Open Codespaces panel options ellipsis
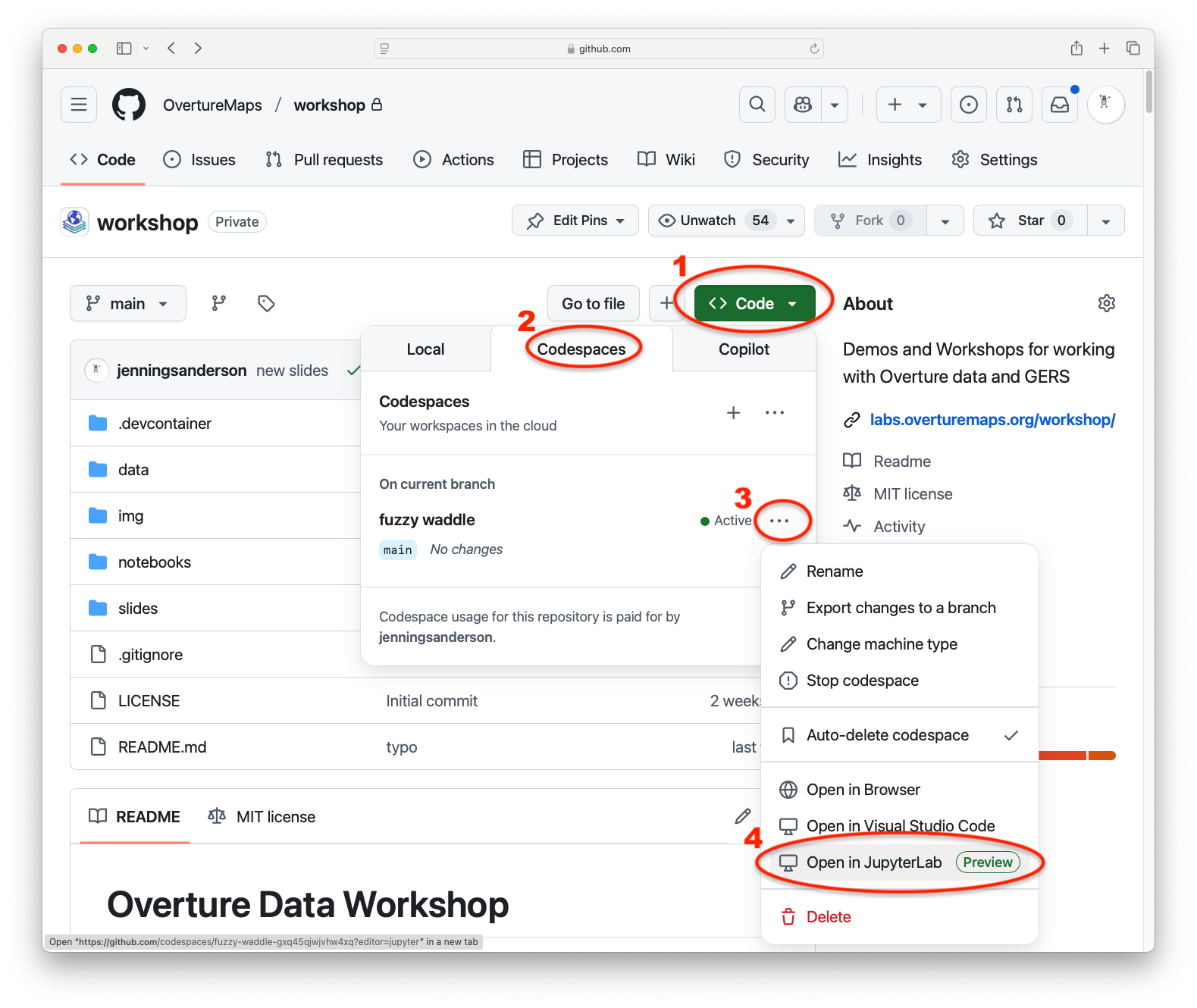The width and height of the screenshot is (1197, 1008). (775, 413)
